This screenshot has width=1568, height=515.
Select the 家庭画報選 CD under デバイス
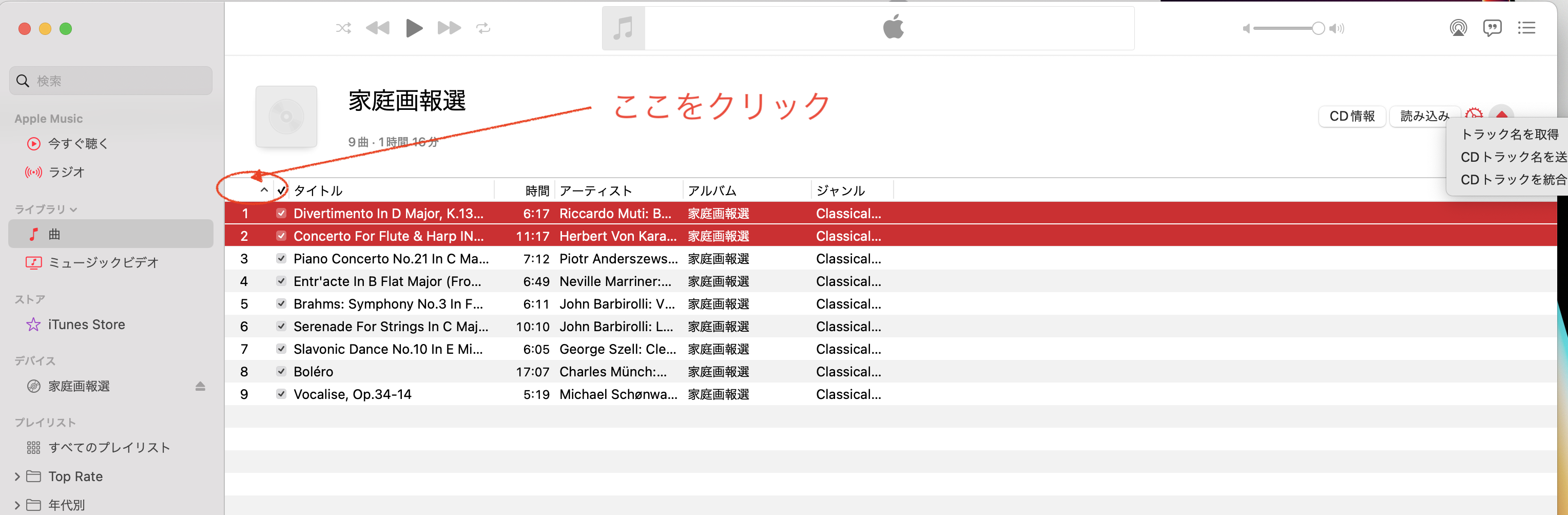(79, 387)
